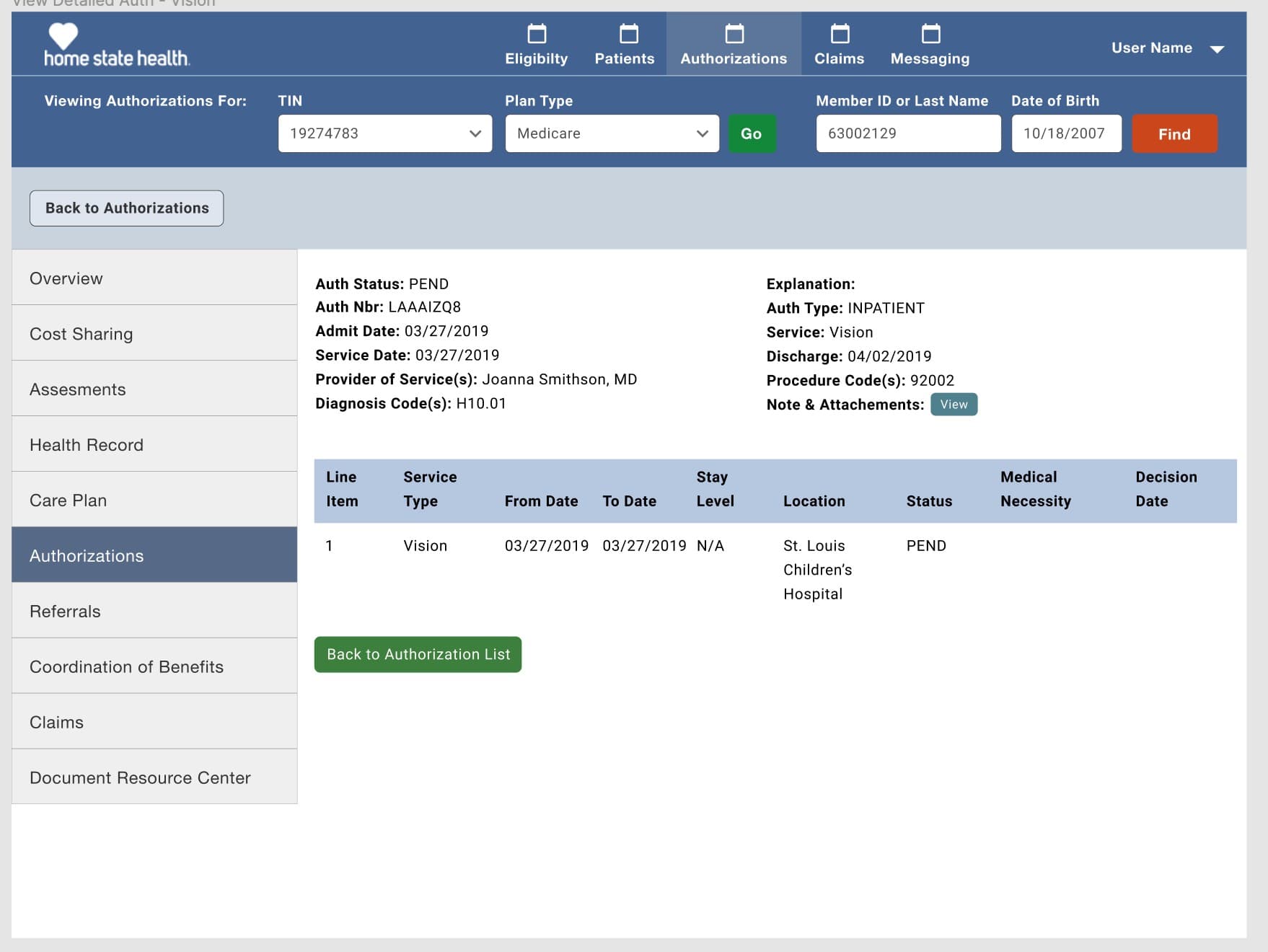Click the Patients calendar icon

(629, 33)
